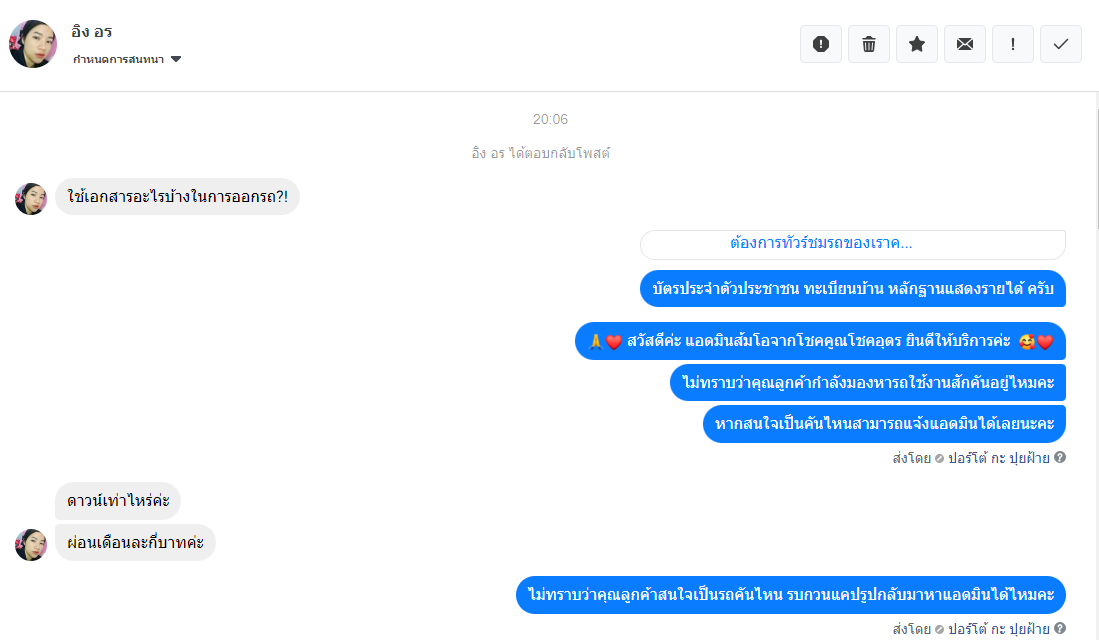Click customer avatar next to ผ่อนเดือนละกี่บาทค่ะ

31,545
